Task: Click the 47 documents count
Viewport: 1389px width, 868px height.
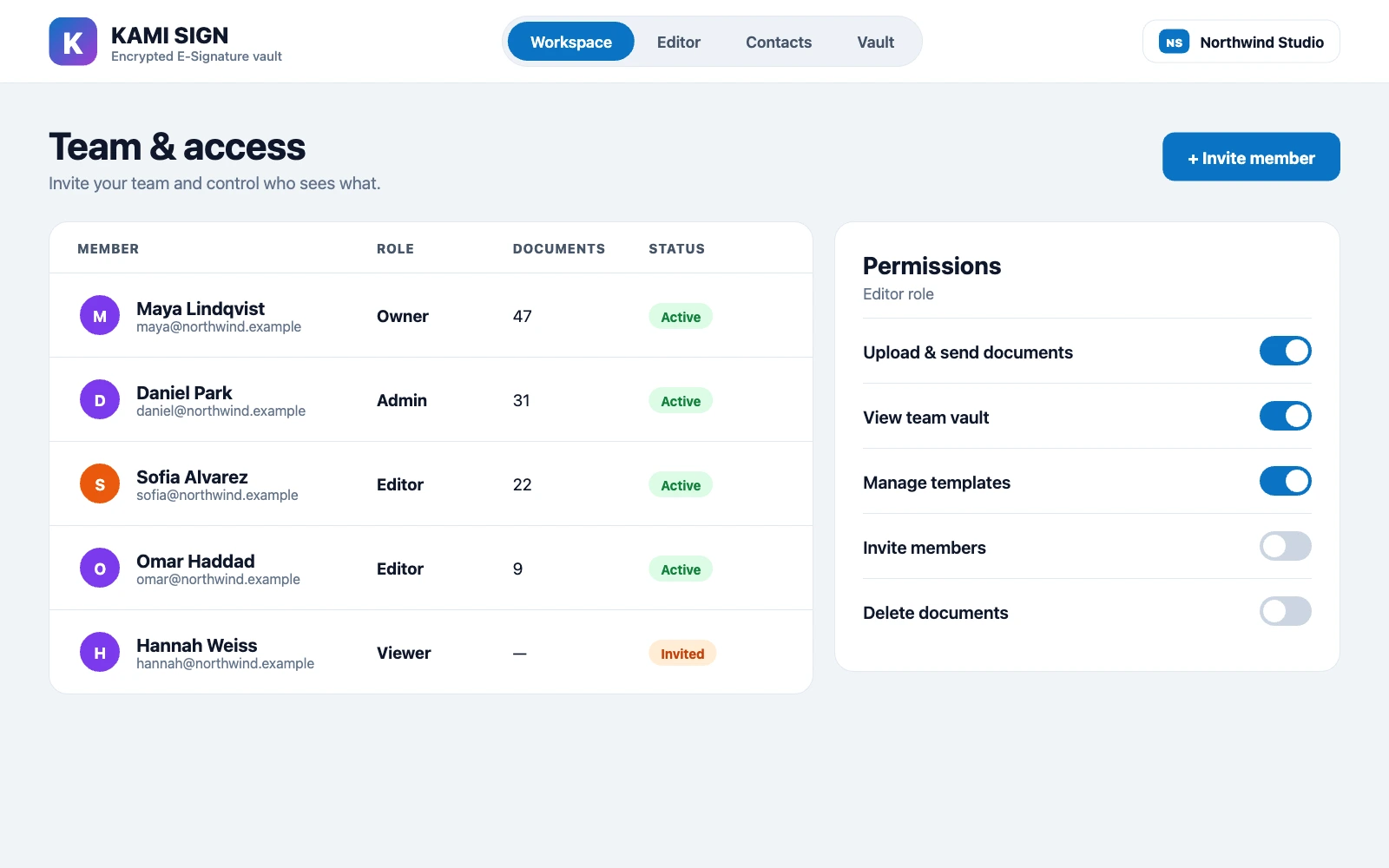Action: tap(522, 316)
